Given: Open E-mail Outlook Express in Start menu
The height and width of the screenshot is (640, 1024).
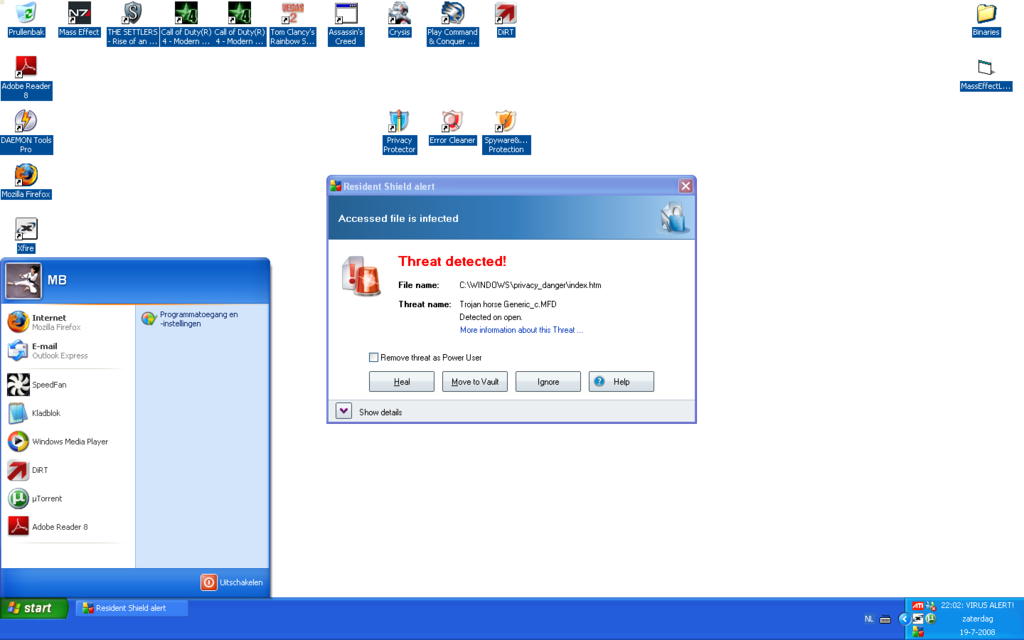Looking at the screenshot, I should coord(68,351).
